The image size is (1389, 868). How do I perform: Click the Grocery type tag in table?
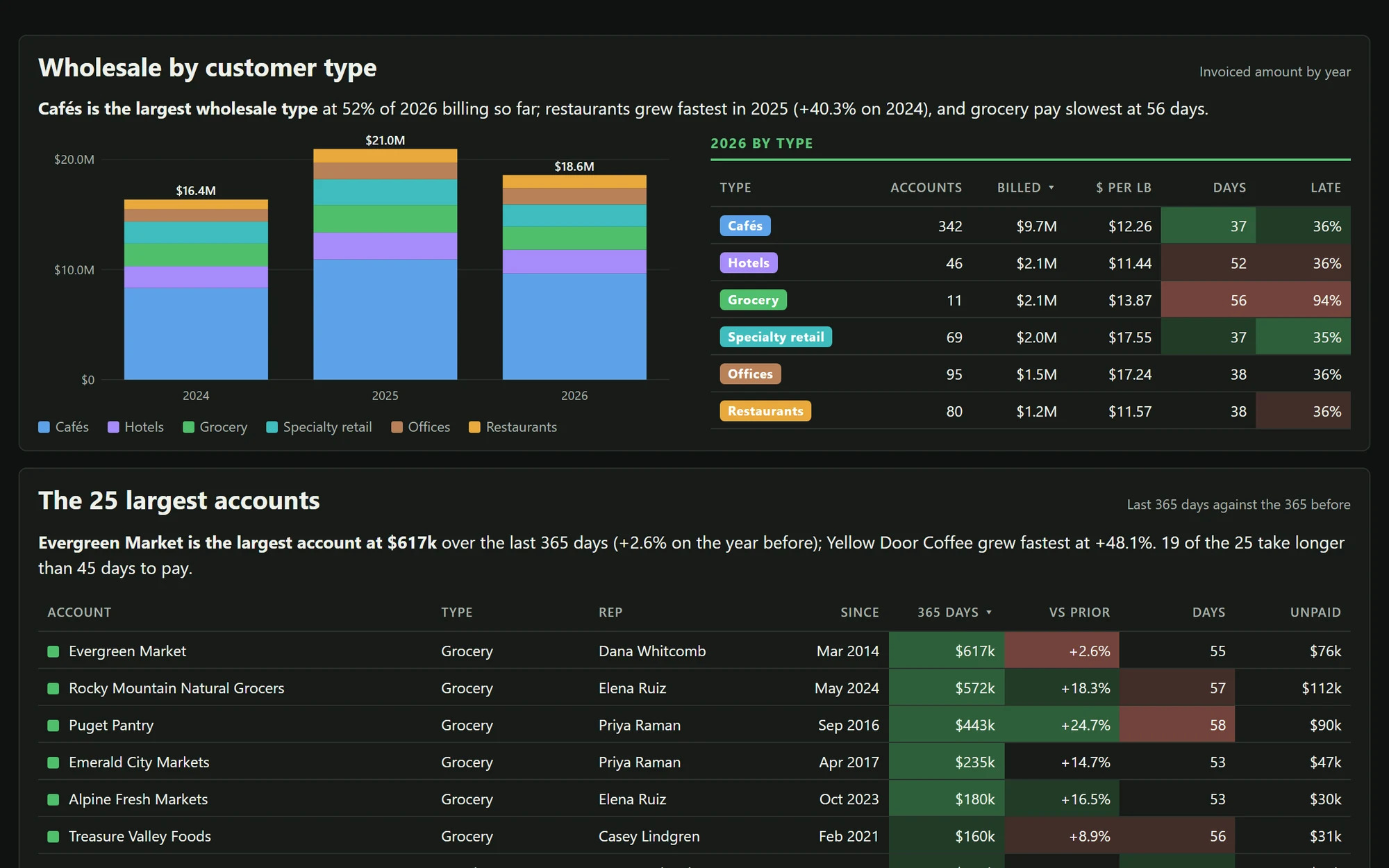coord(753,300)
